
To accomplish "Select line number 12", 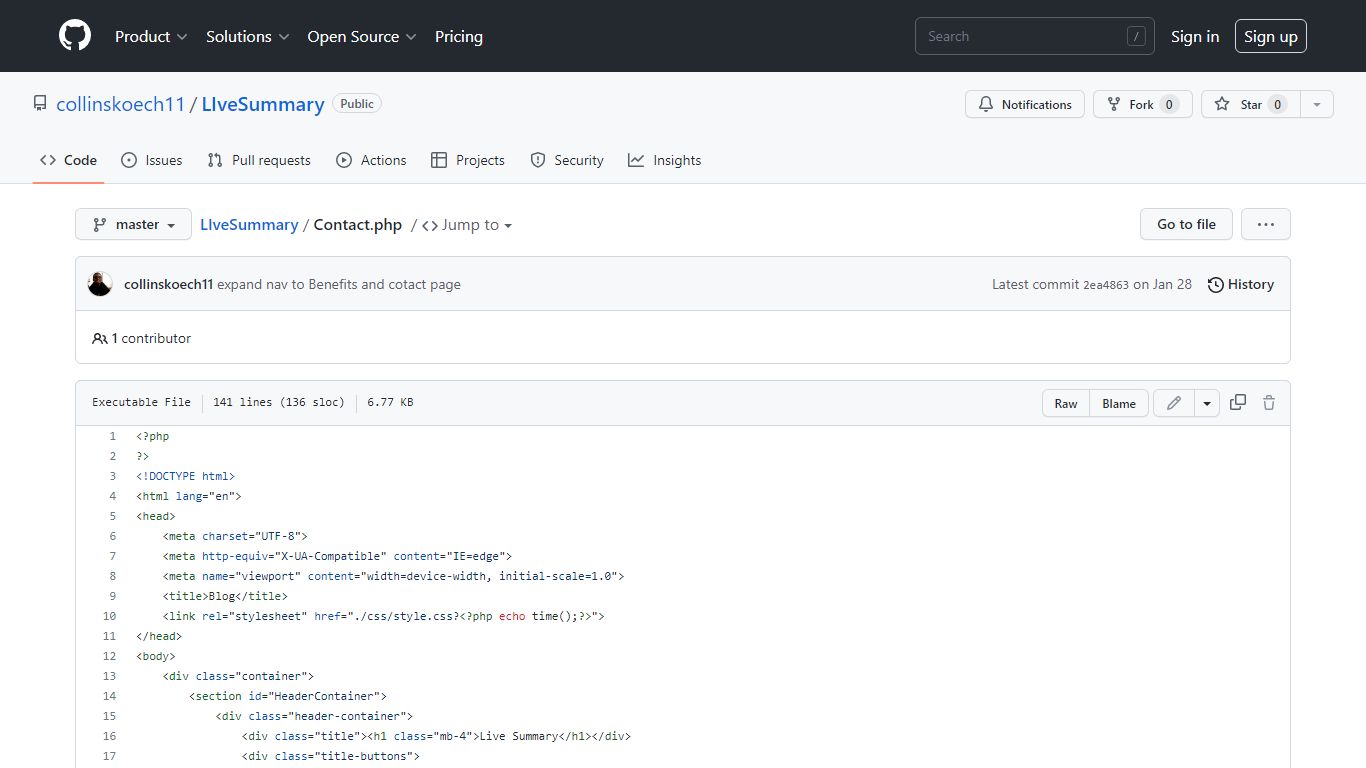I will click(x=110, y=656).
